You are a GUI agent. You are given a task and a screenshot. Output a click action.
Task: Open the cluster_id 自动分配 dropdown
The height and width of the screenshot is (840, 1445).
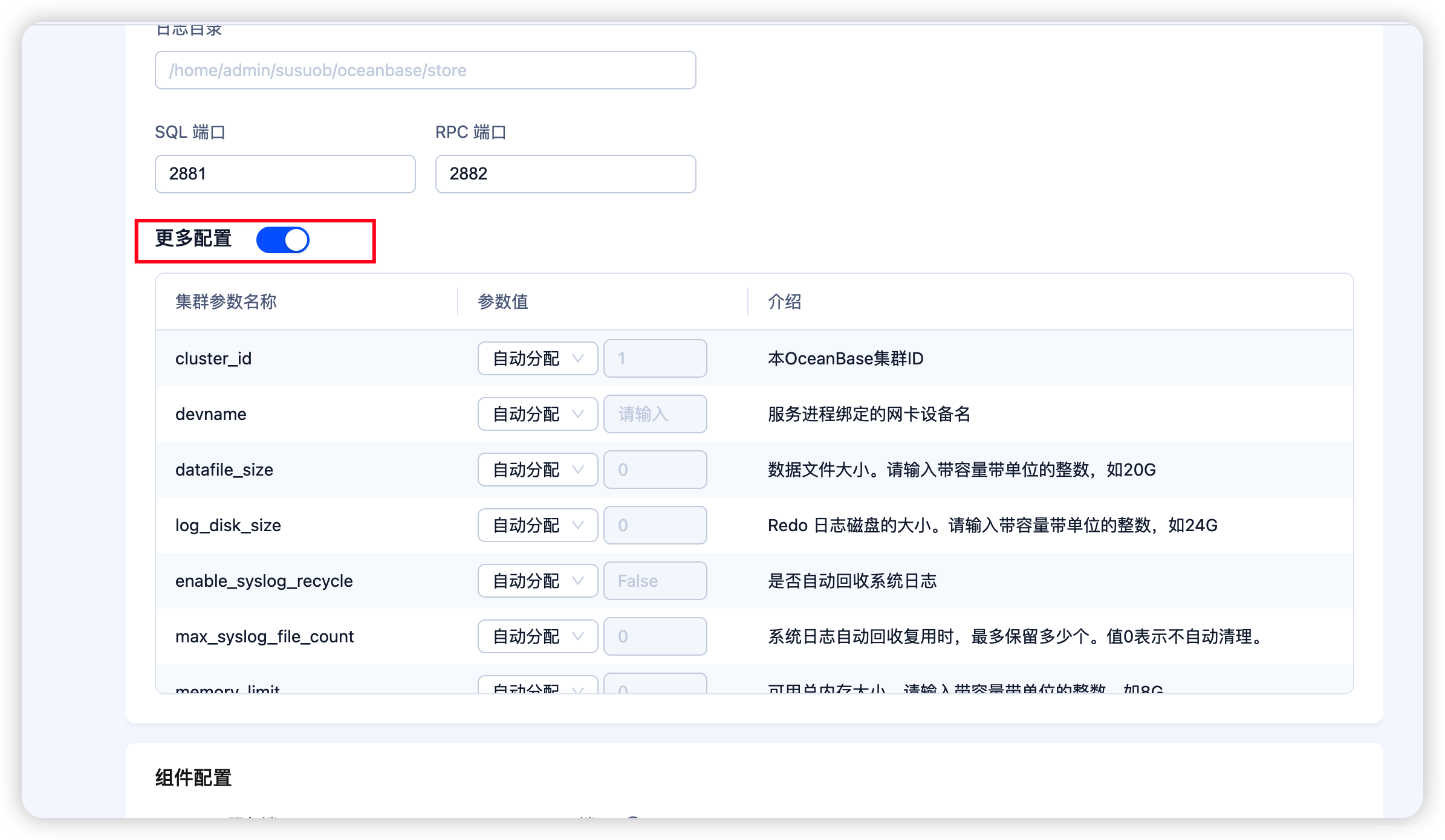point(537,358)
